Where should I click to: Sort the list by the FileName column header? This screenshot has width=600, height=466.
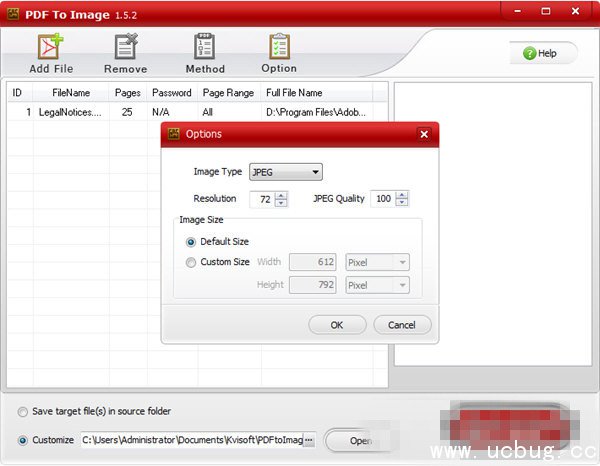(71, 93)
